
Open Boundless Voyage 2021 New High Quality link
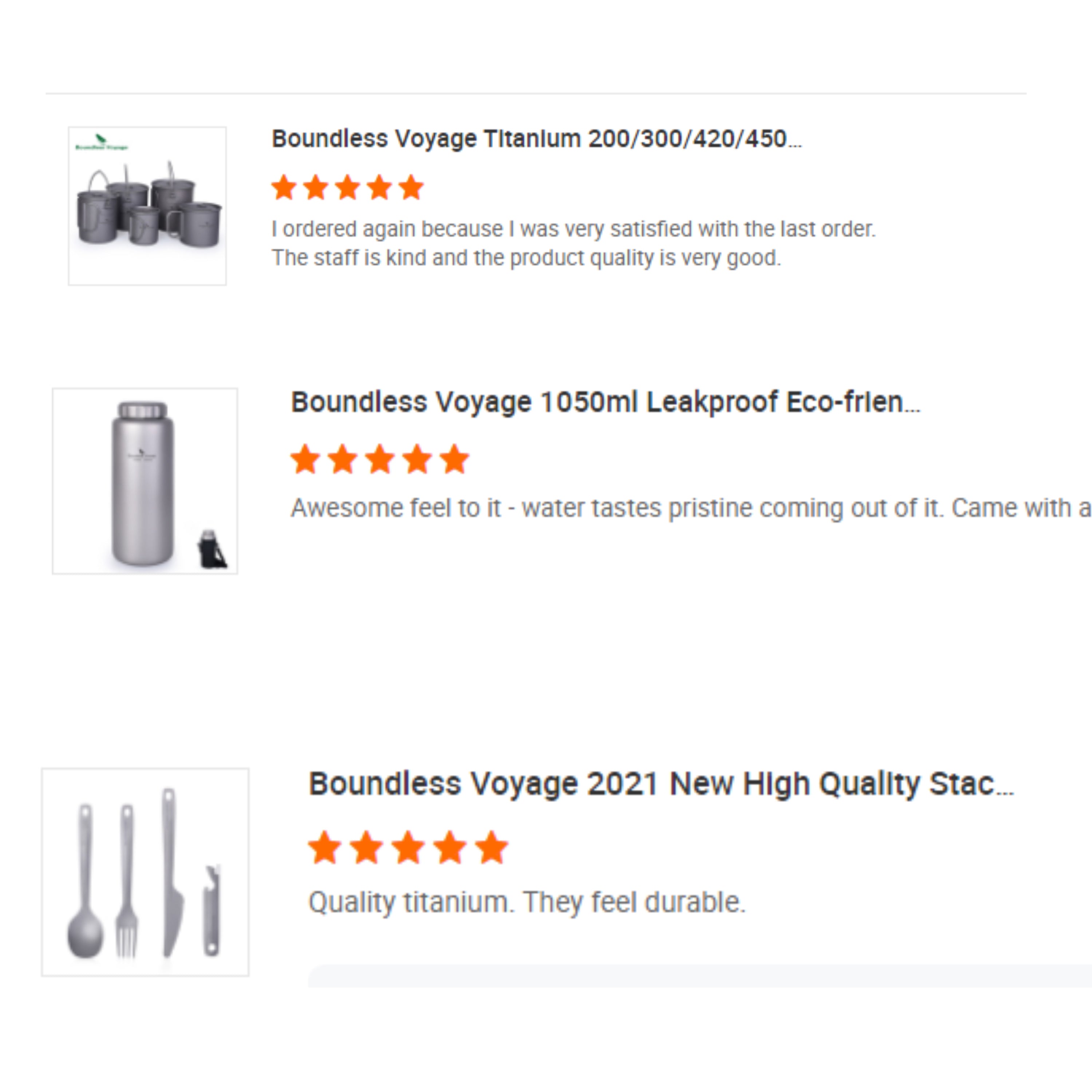tap(660, 784)
